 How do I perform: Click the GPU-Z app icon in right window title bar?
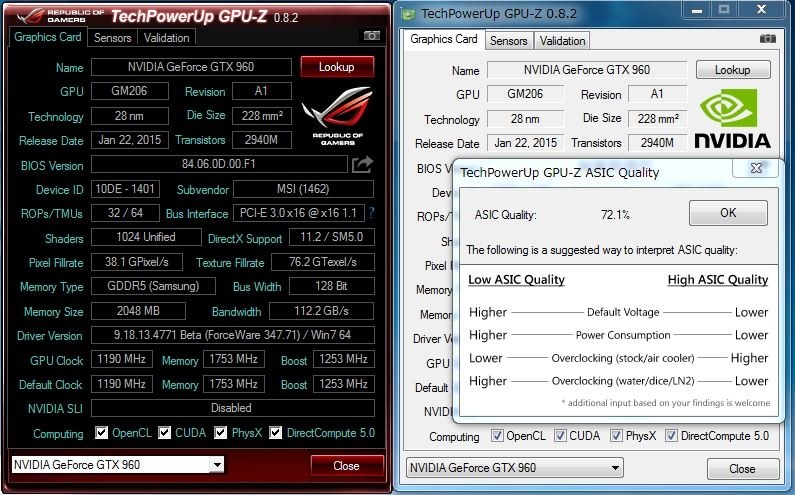pos(407,14)
